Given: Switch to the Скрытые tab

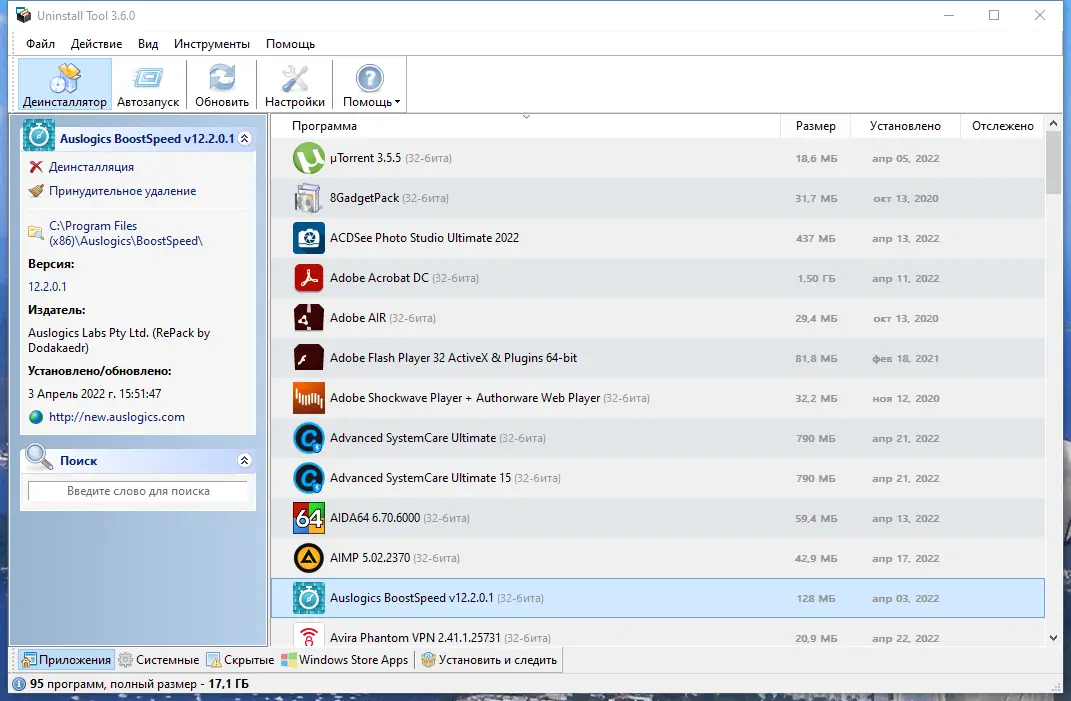Looking at the screenshot, I should [x=240, y=660].
